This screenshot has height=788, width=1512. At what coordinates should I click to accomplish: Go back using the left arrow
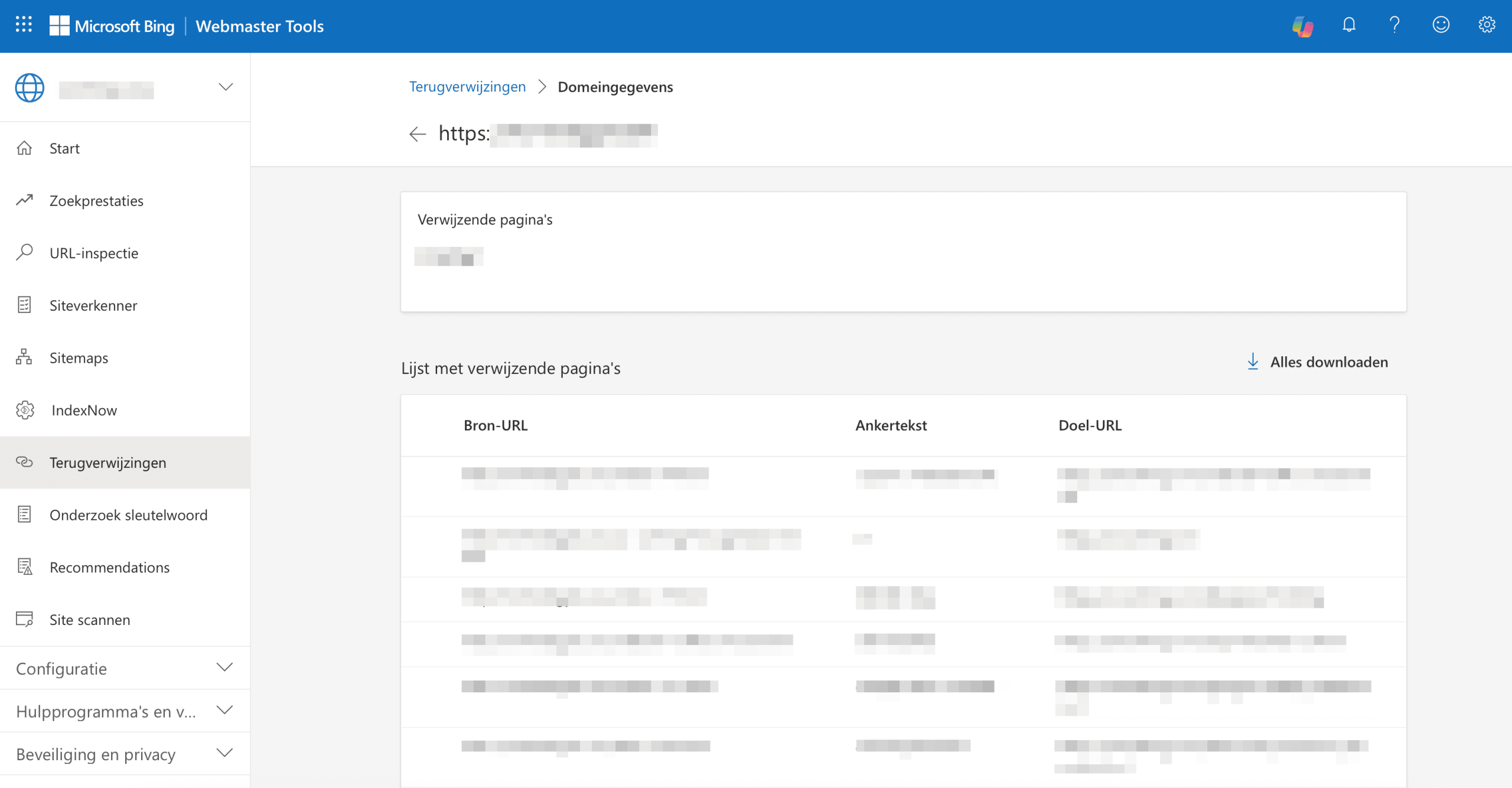point(418,134)
